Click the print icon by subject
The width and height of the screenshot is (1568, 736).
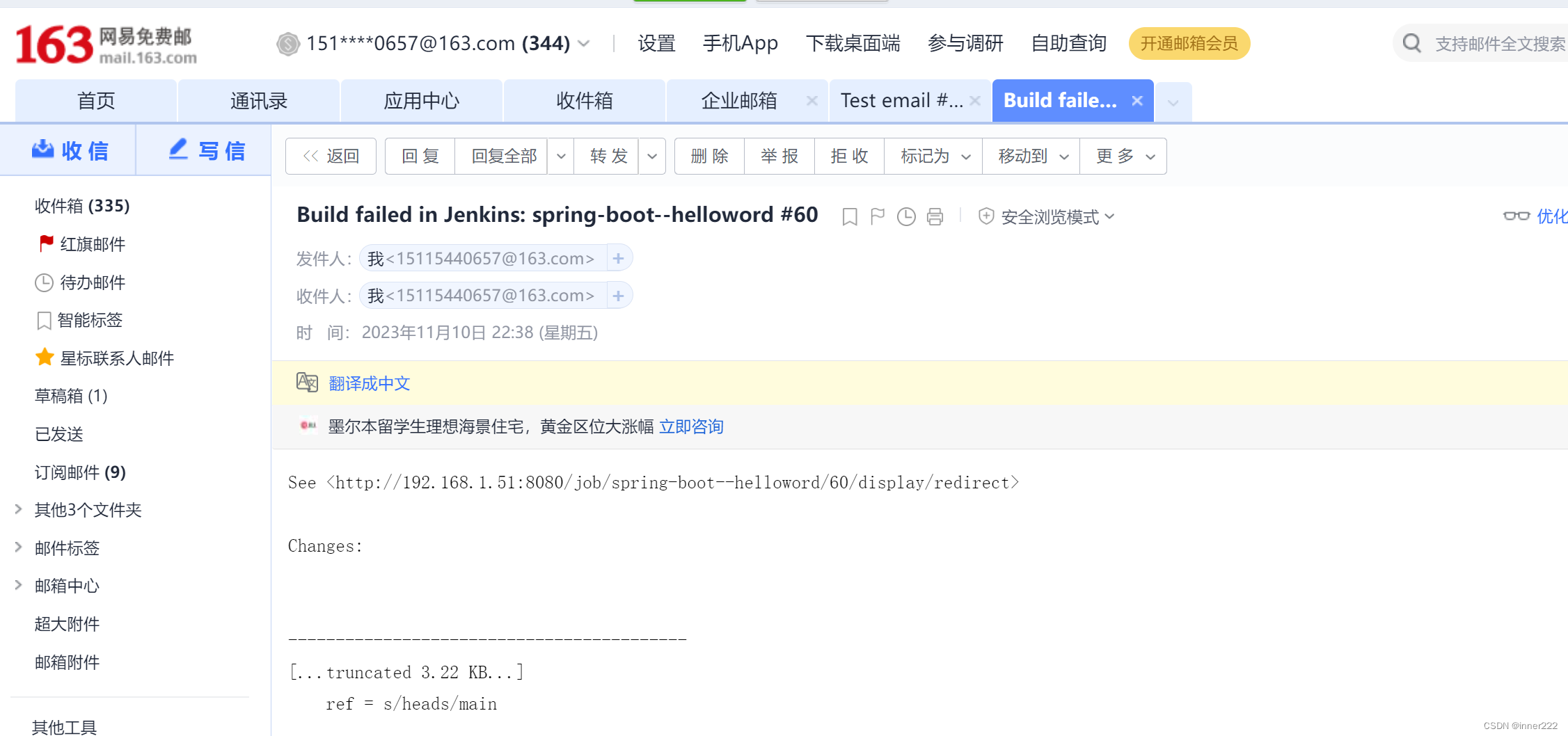point(935,217)
